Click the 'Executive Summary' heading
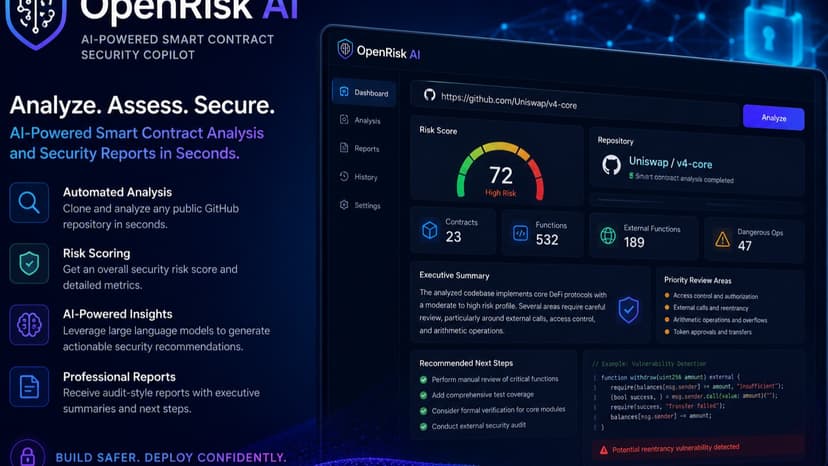The image size is (828, 466). pyautogui.click(x=454, y=275)
